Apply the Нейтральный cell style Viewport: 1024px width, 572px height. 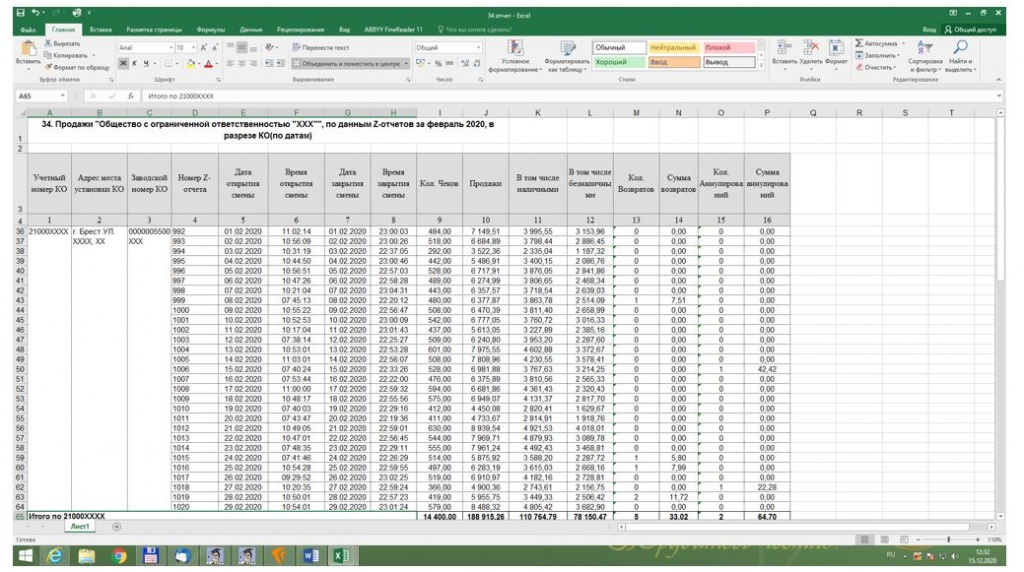coord(674,48)
